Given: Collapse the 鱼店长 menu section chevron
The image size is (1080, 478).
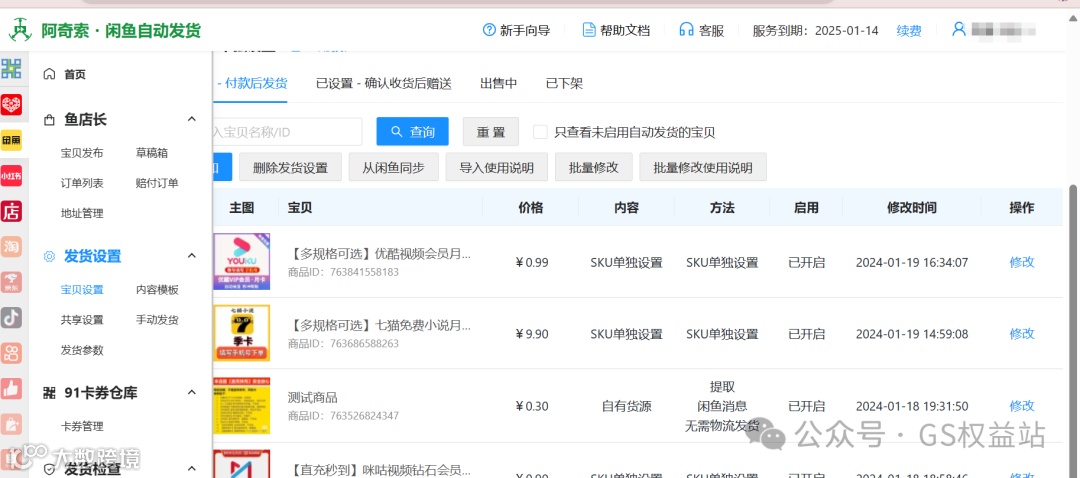Looking at the screenshot, I should pyautogui.click(x=192, y=119).
